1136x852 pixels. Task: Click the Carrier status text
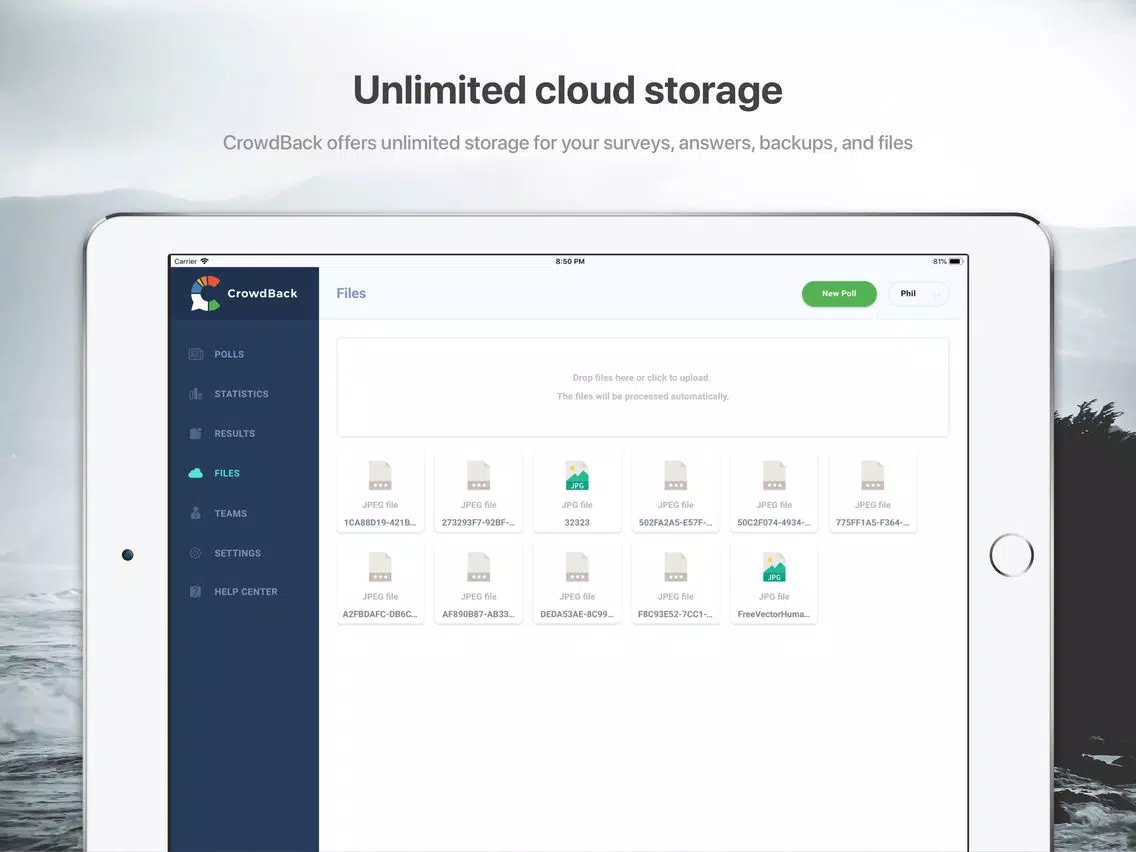[x=185, y=262]
